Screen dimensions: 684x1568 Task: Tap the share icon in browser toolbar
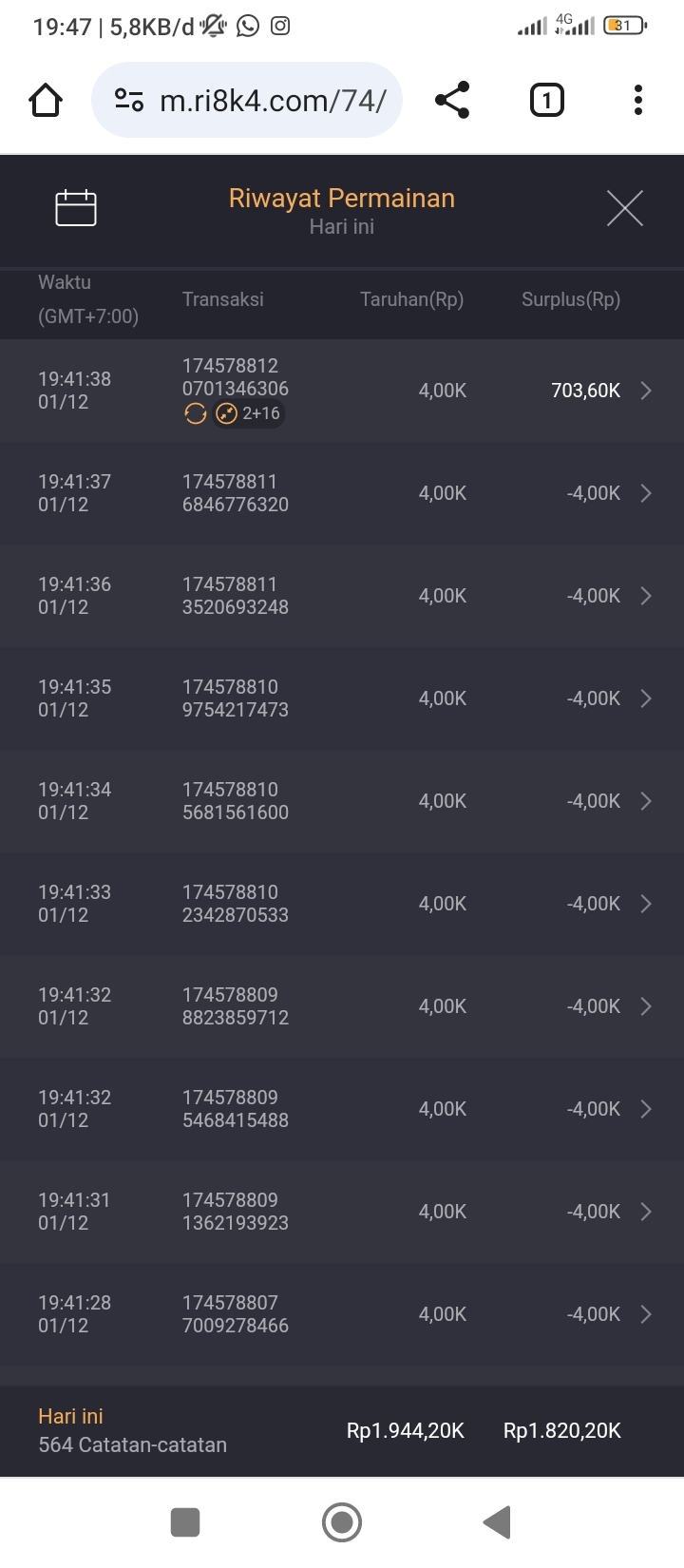pyautogui.click(x=452, y=100)
